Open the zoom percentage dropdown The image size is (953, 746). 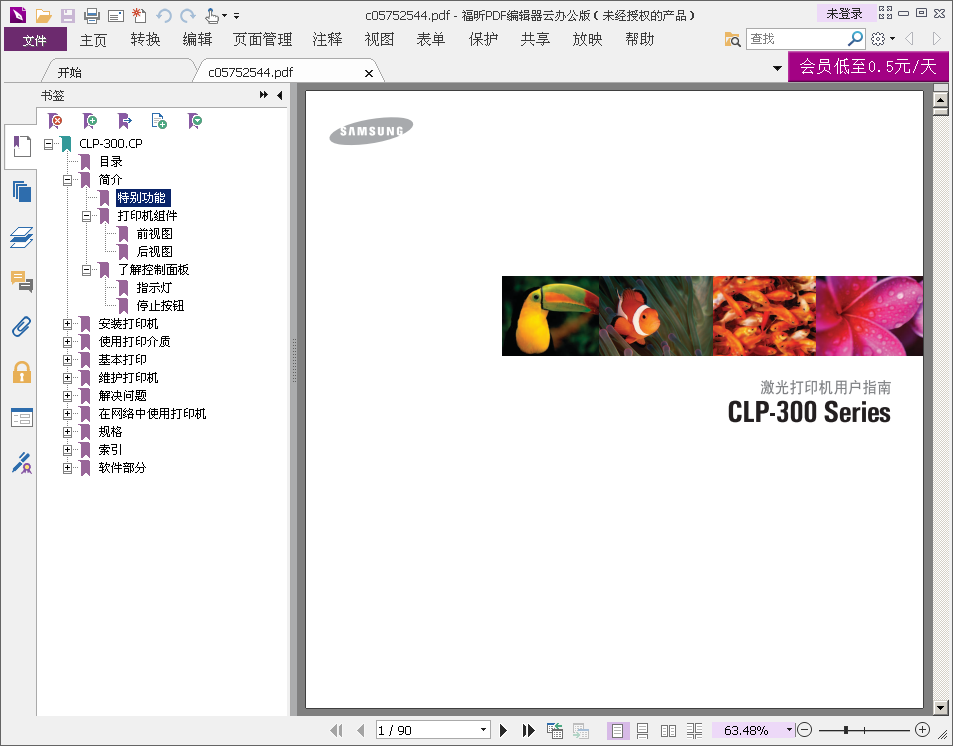(x=789, y=730)
